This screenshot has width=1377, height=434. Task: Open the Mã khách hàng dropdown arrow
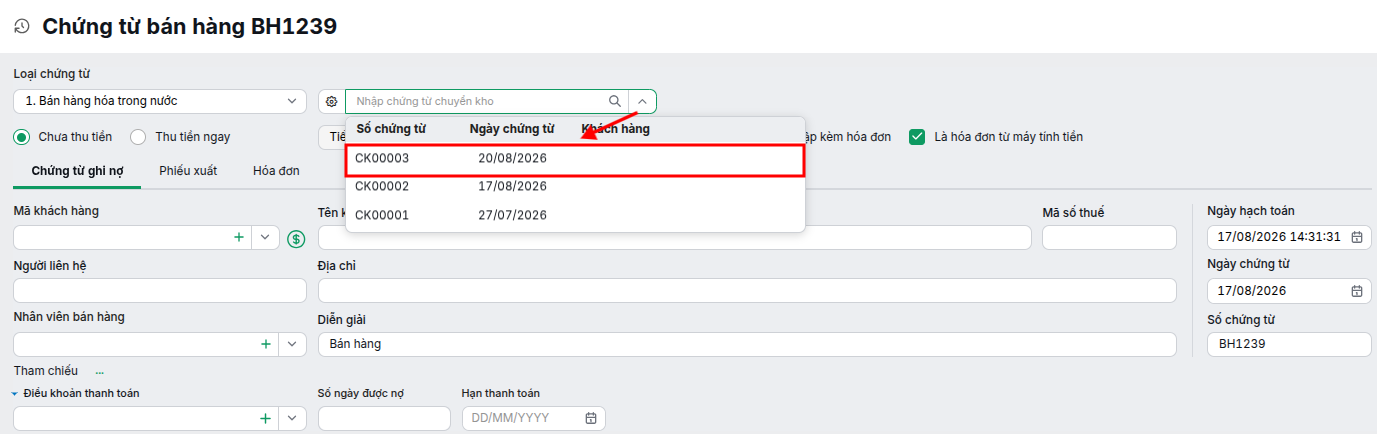(265, 238)
